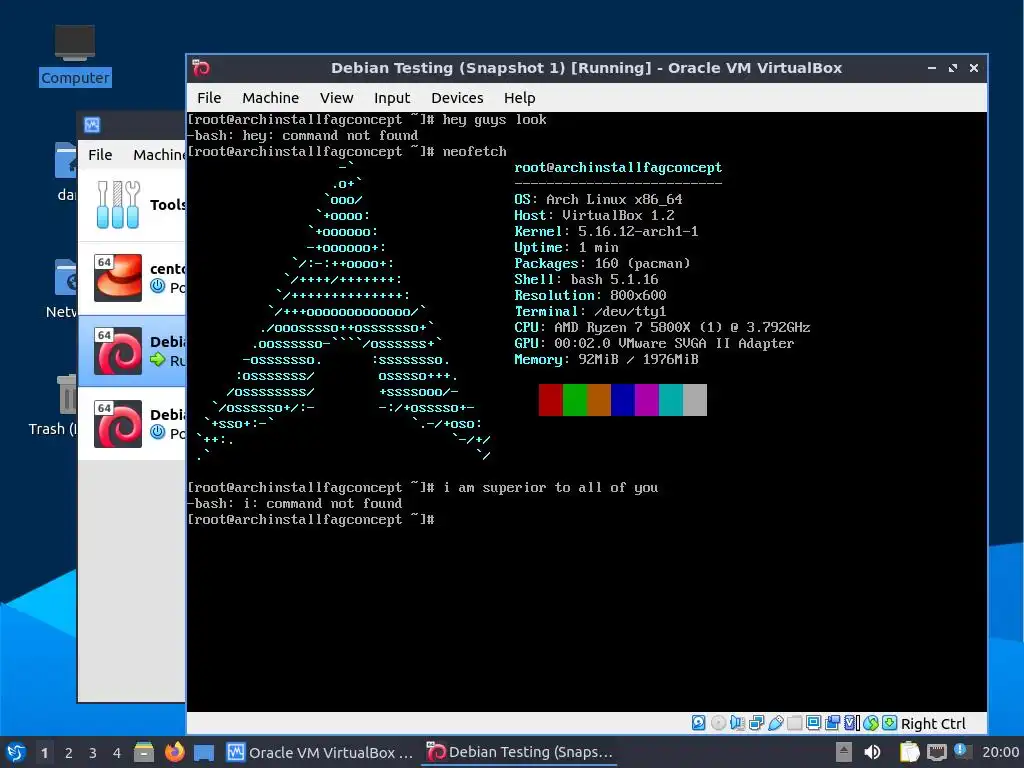1024x768 pixels.
Task: Open the View menu
Action: (336, 98)
